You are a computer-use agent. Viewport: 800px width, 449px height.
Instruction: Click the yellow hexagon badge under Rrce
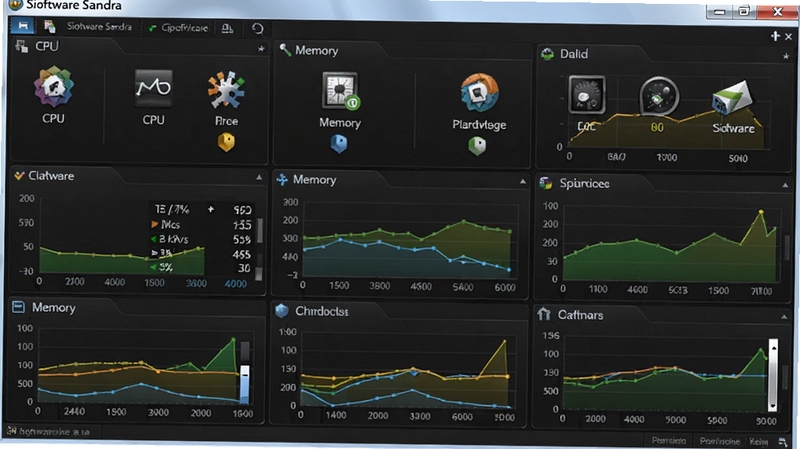[x=227, y=142]
